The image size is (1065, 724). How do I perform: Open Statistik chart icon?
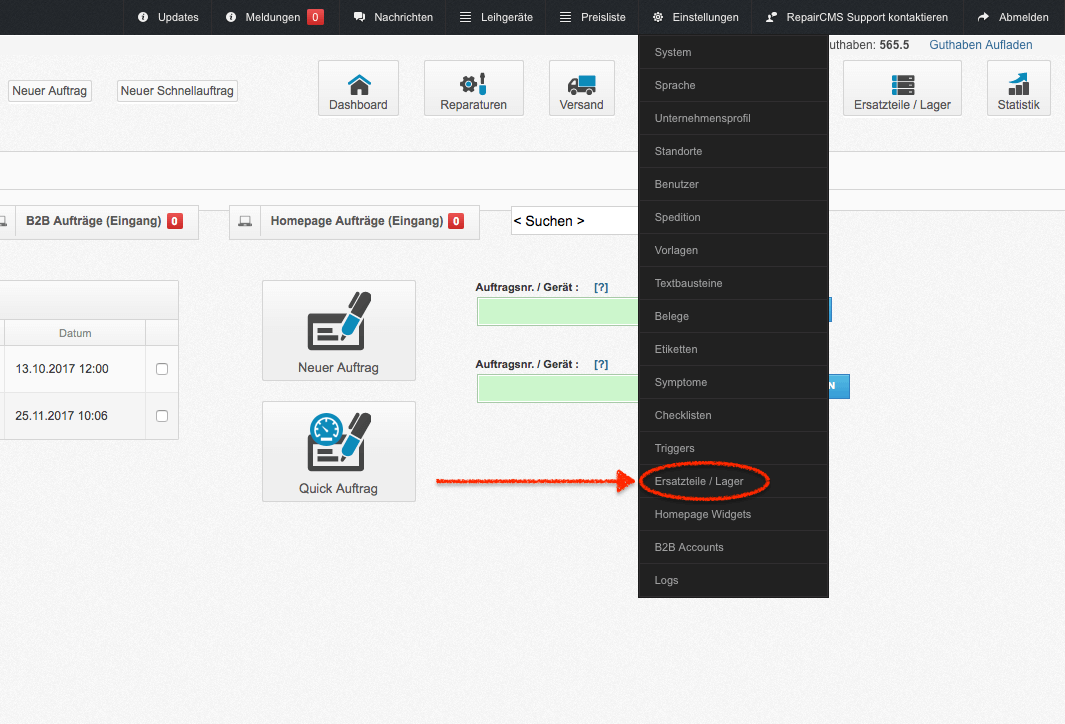(1018, 84)
